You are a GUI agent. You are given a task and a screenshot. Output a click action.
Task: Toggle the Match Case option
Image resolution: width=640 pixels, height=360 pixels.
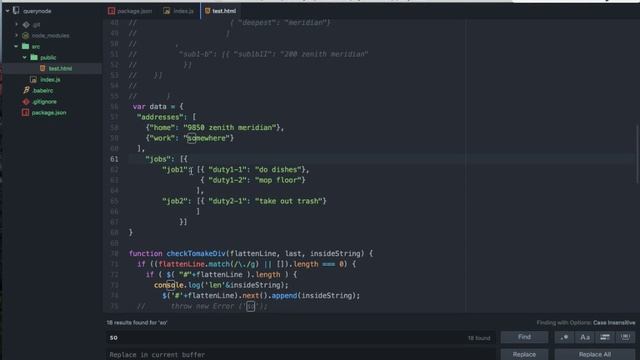tap(584, 337)
